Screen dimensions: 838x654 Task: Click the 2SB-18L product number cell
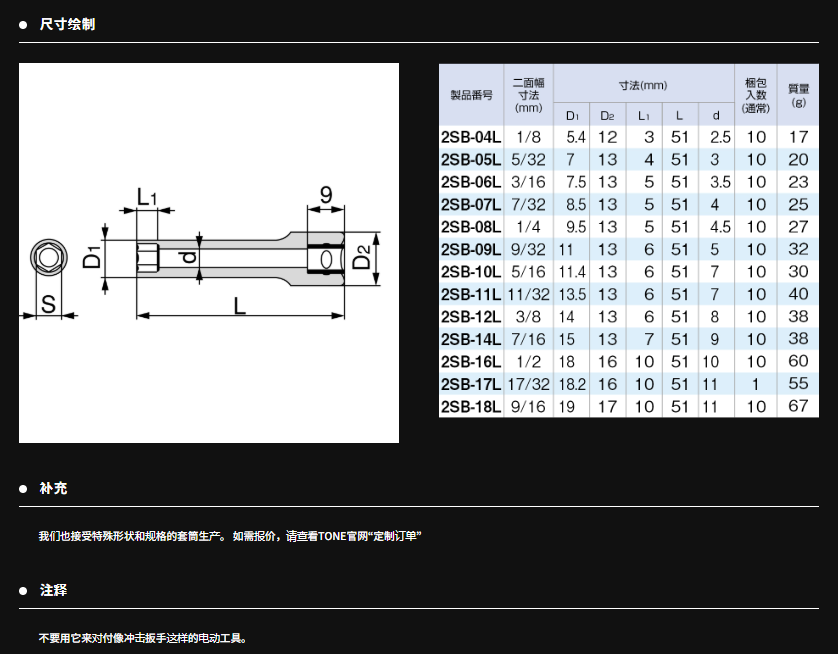[471, 407]
